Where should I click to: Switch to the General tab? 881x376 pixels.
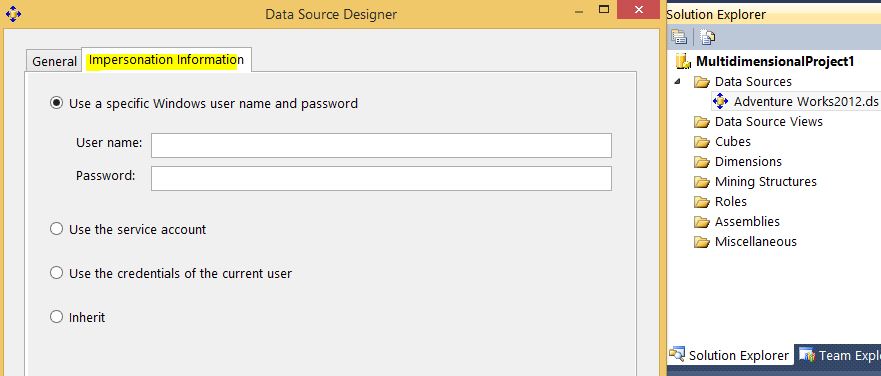click(x=55, y=61)
